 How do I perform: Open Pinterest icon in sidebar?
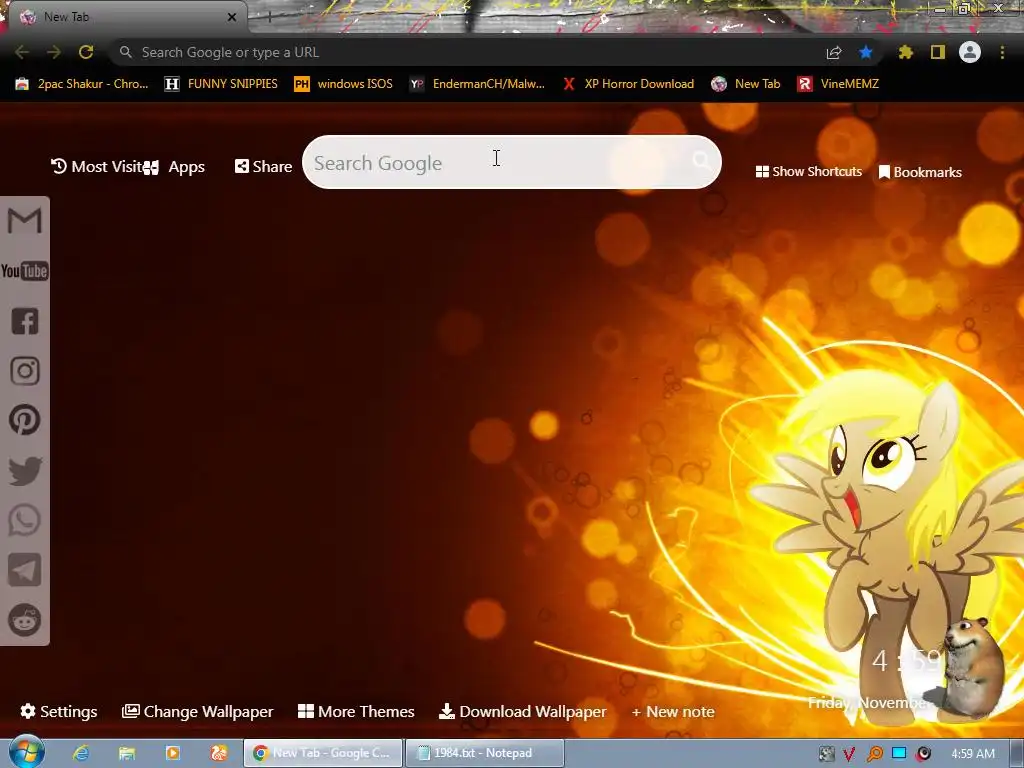pos(25,420)
